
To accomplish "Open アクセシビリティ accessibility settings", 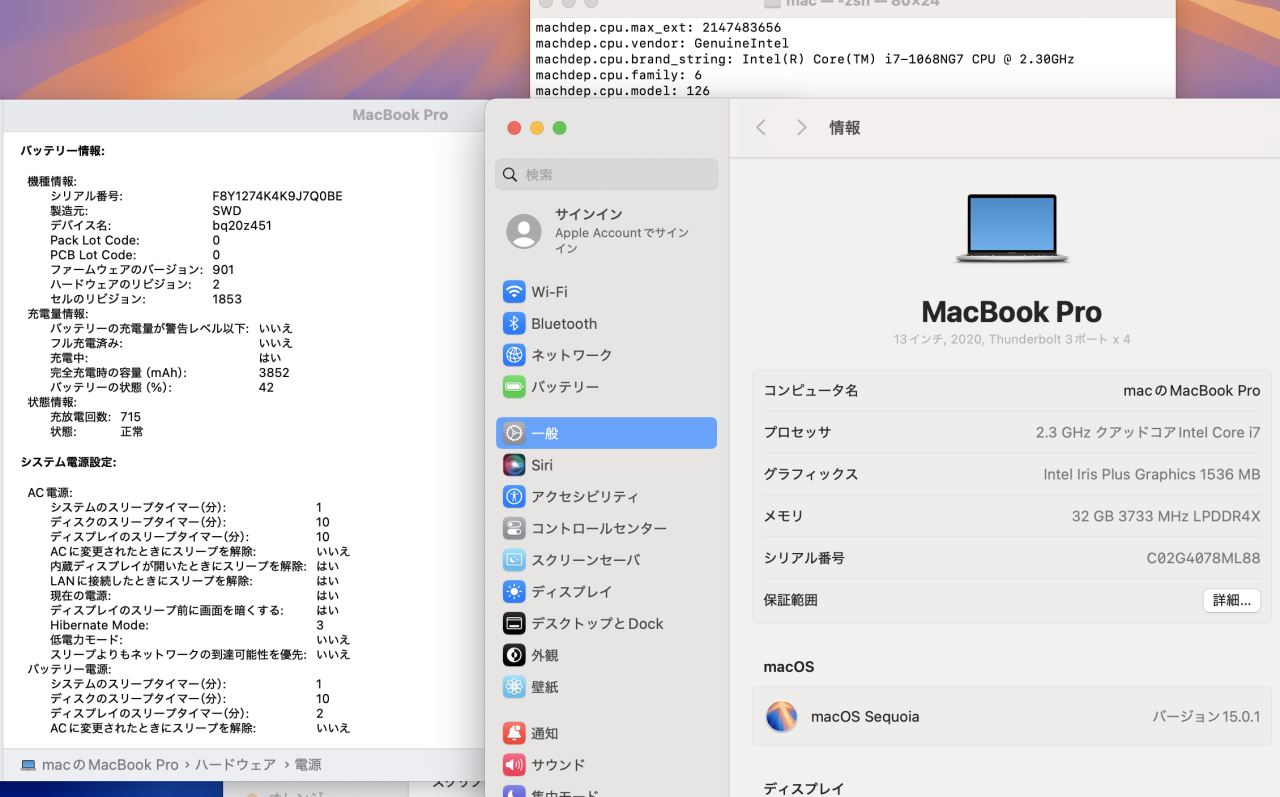I will pyautogui.click(x=584, y=497).
